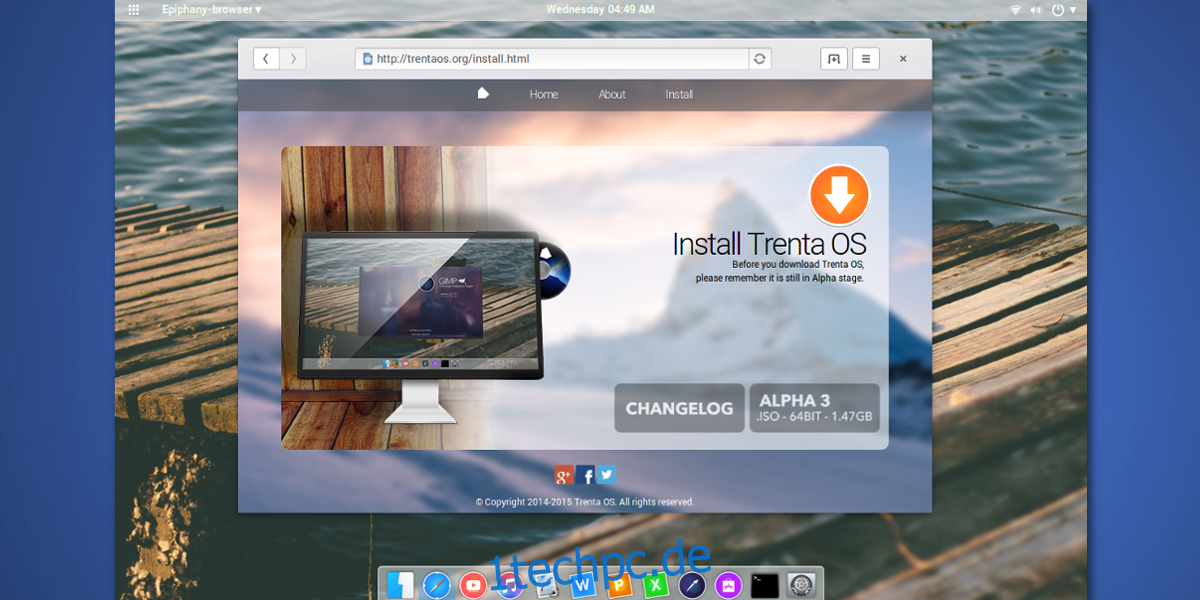Open a new tab in Epiphany
The image size is (1200, 600).
[x=833, y=59]
